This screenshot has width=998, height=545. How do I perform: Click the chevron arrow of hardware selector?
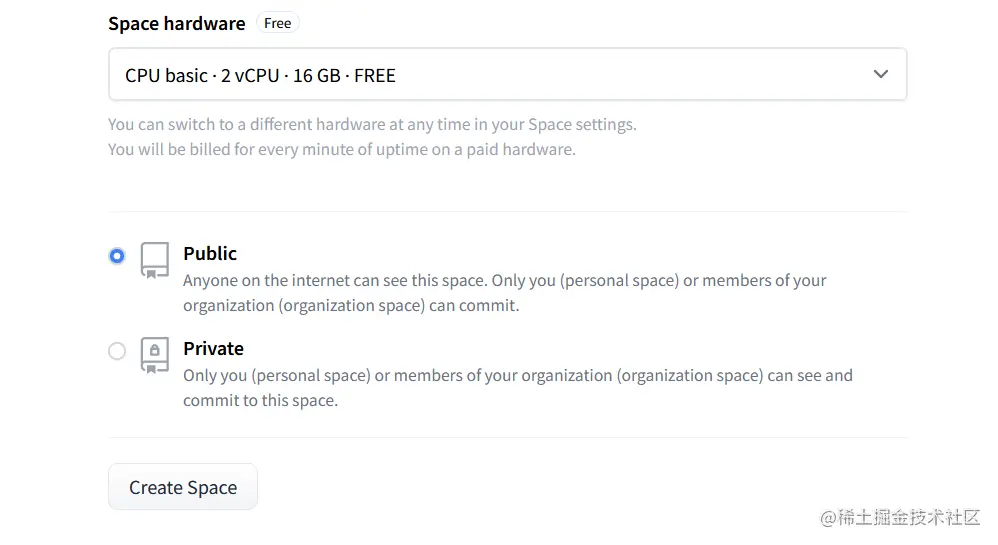coord(880,75)
